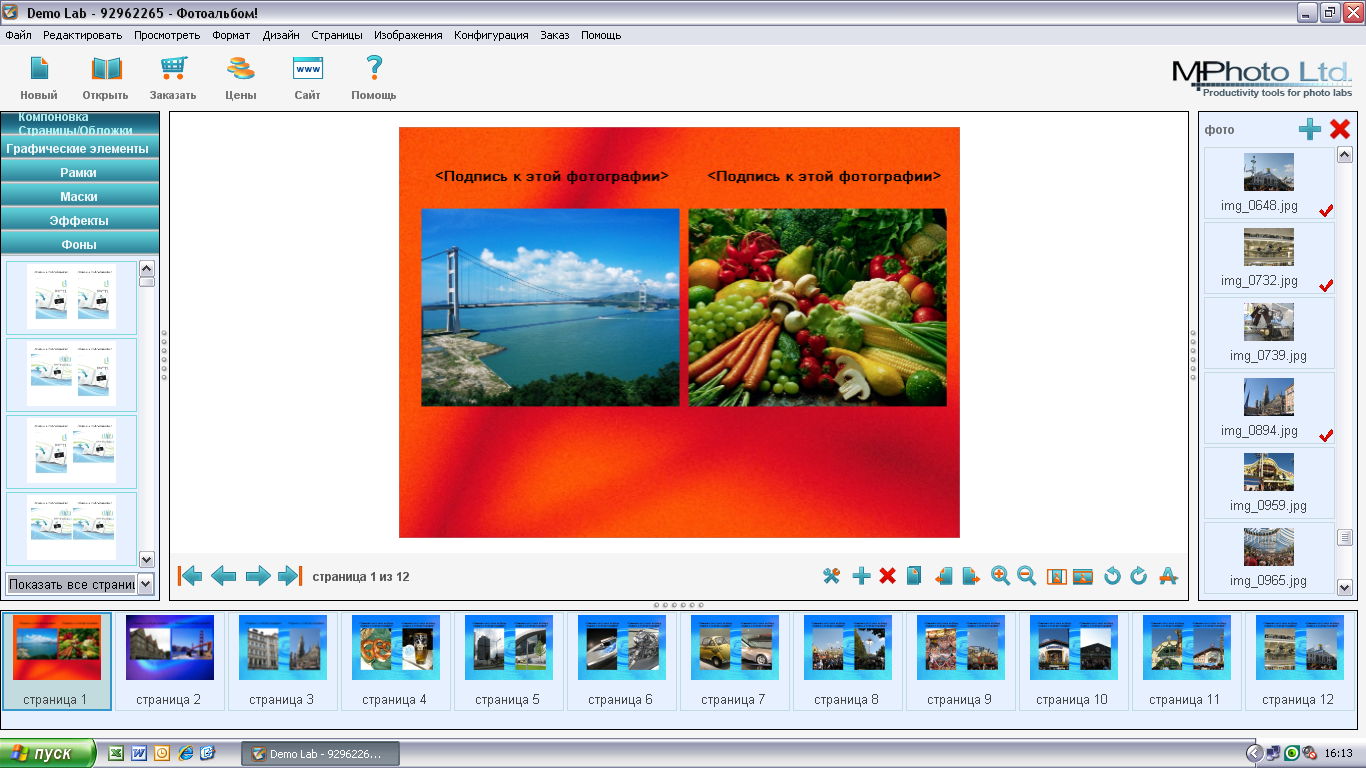Expand the Фоны panel section
The image size is (1366, 768).
(79, 244)
